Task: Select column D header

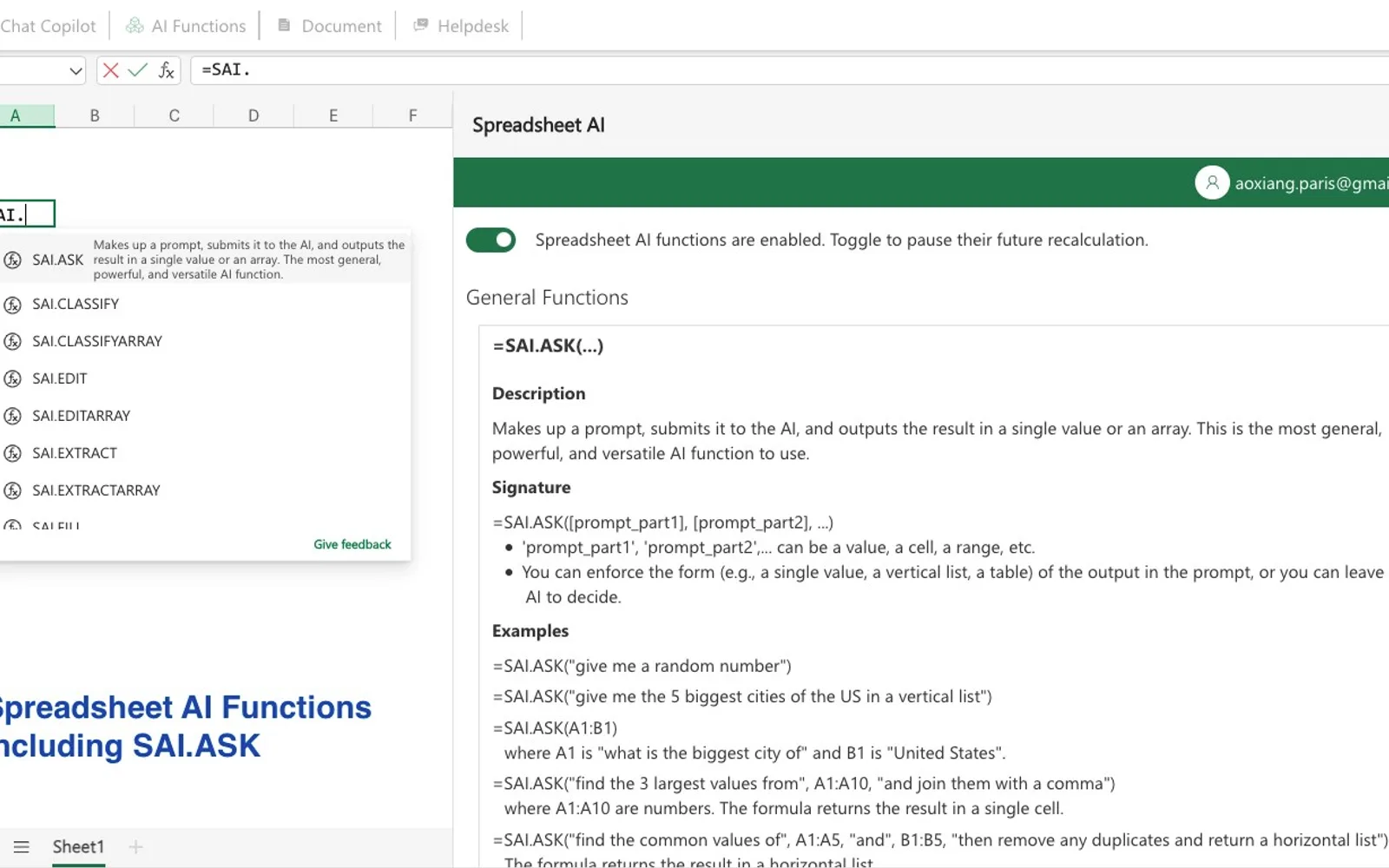Action: point(253,115)
